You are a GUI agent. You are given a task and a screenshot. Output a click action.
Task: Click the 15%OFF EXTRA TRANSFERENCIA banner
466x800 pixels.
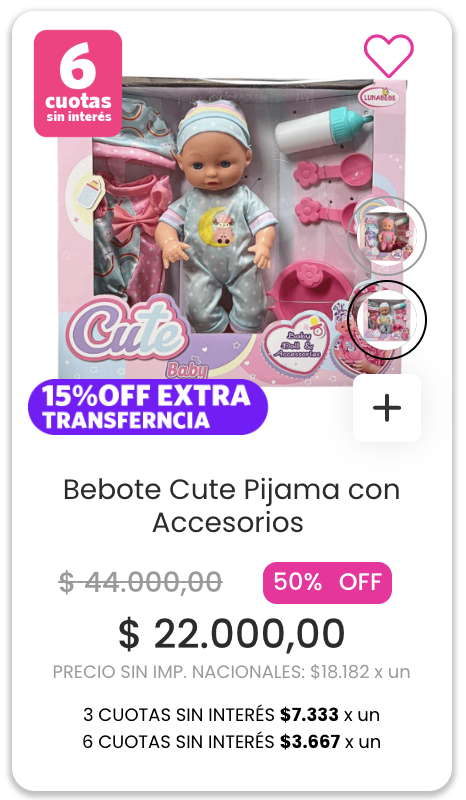[148, 407]
